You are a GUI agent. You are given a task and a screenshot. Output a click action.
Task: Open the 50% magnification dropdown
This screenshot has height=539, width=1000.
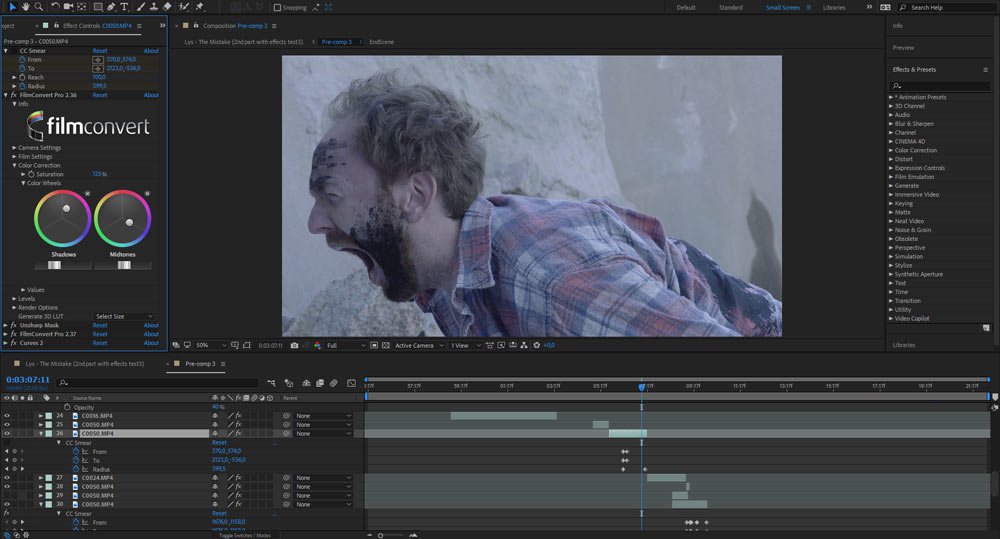pyautogui.click(x=211, y=345)
